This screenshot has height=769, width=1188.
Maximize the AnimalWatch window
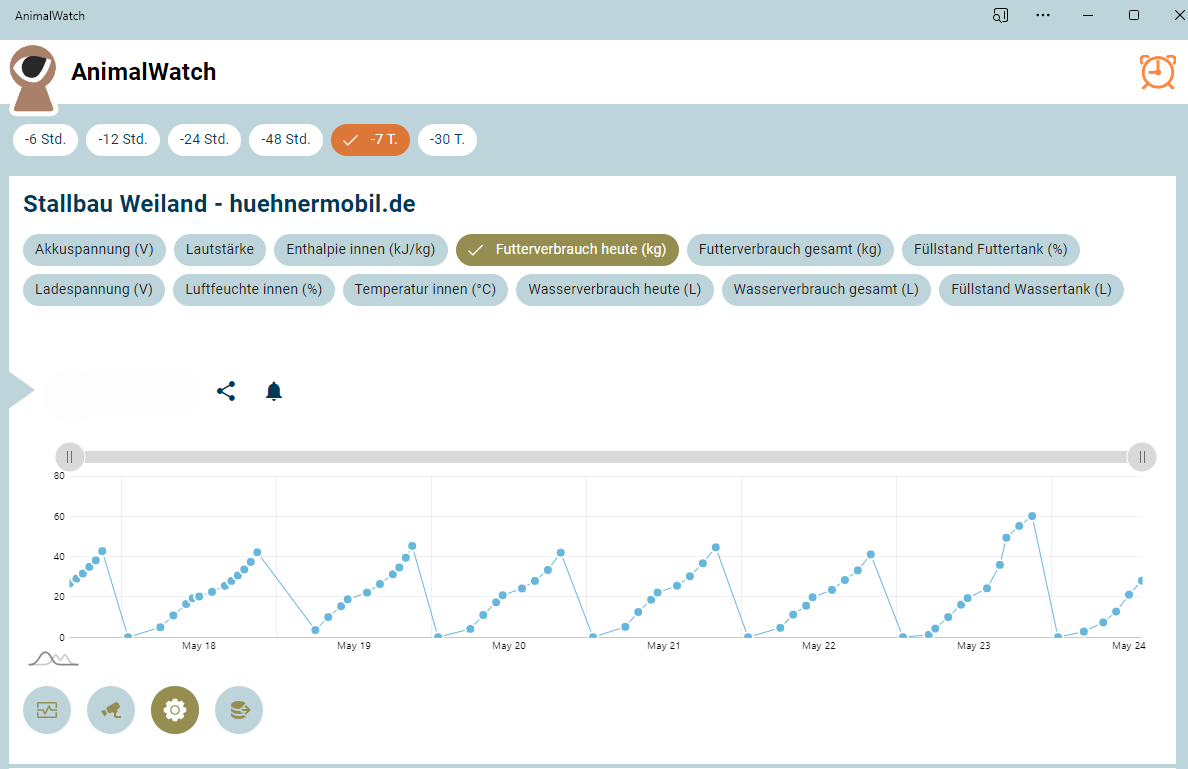[x=1133, y=15]
